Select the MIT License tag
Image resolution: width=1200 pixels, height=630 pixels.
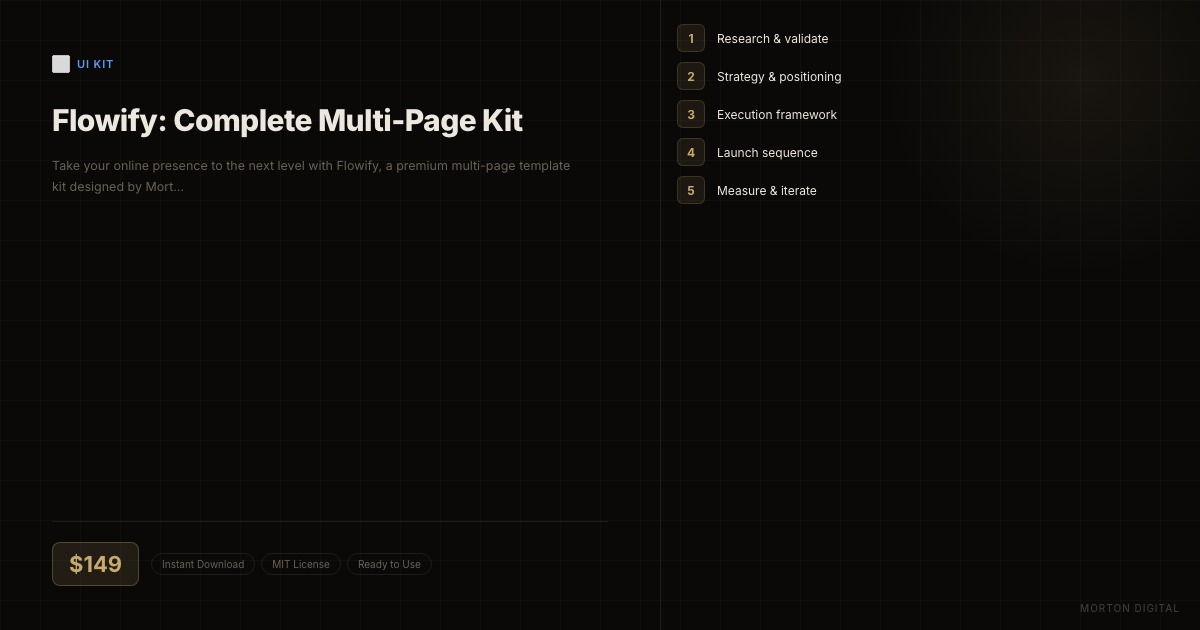click(301, 564)
